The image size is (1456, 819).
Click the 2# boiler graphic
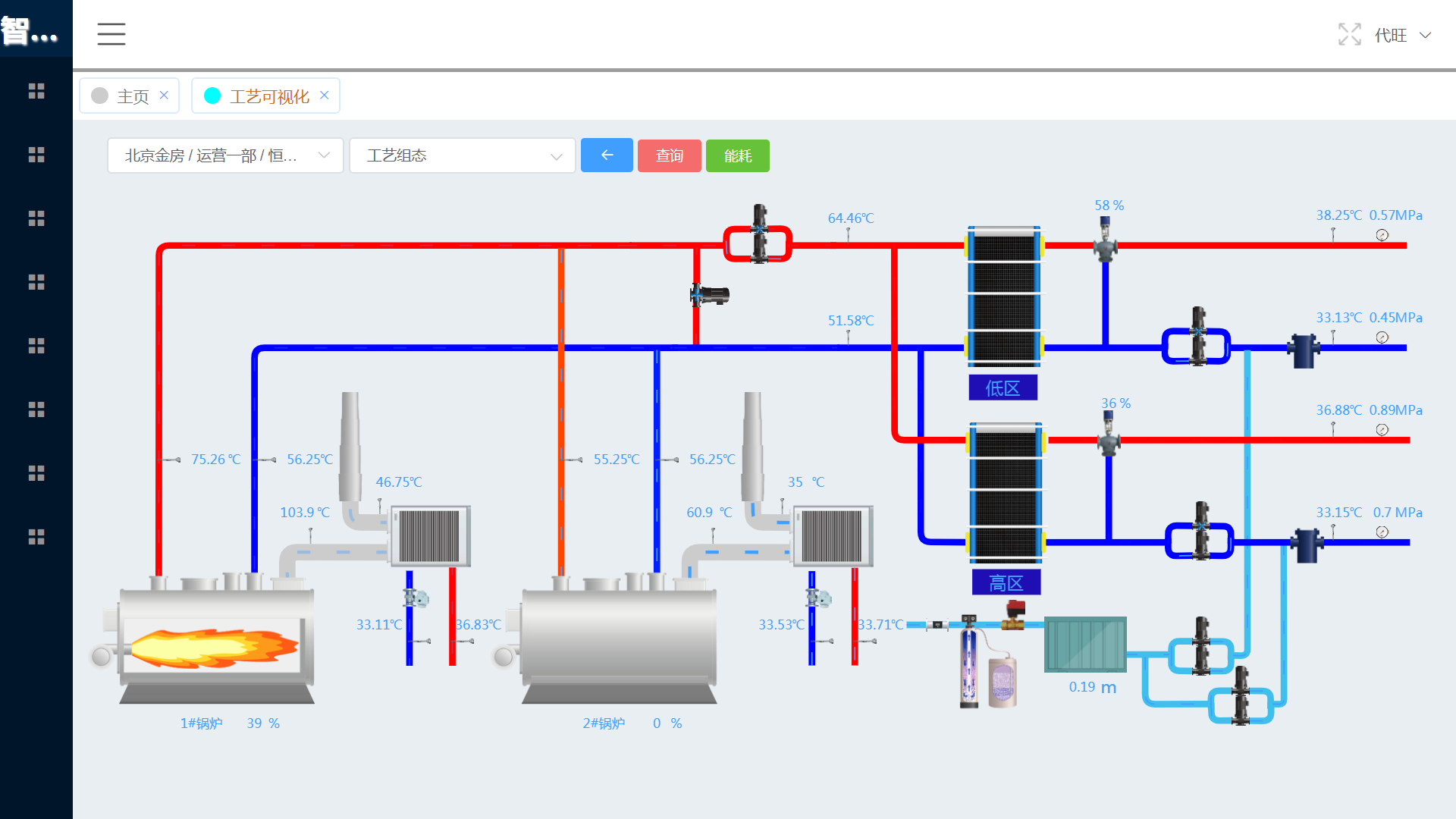point(618,637)
